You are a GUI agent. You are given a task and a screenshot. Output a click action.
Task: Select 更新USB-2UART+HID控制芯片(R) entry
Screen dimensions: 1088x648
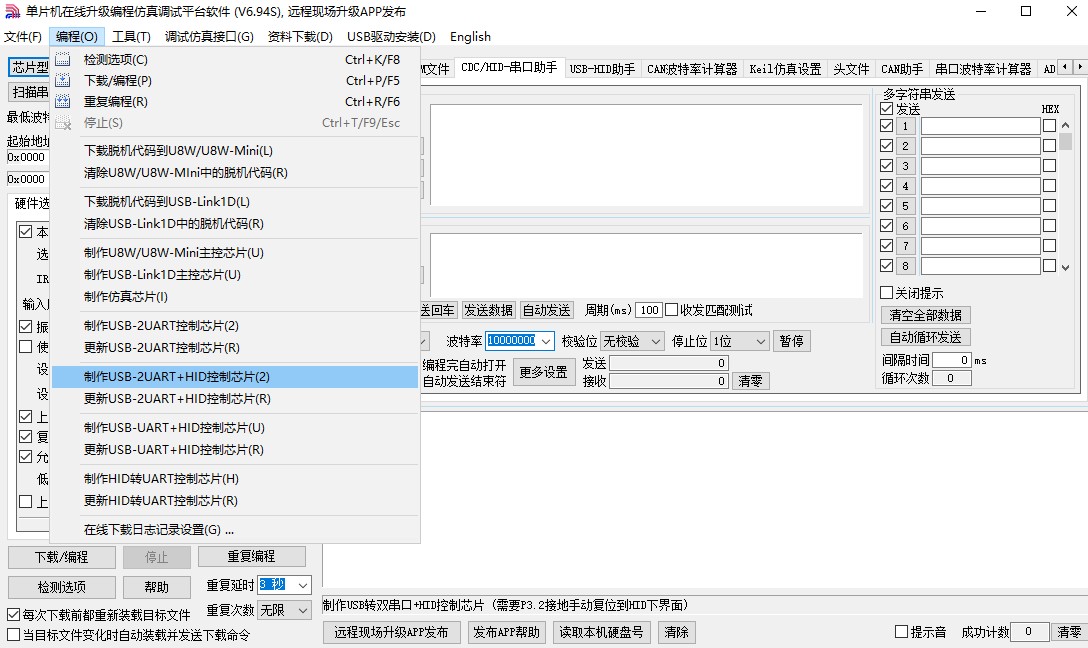point(236,399)
